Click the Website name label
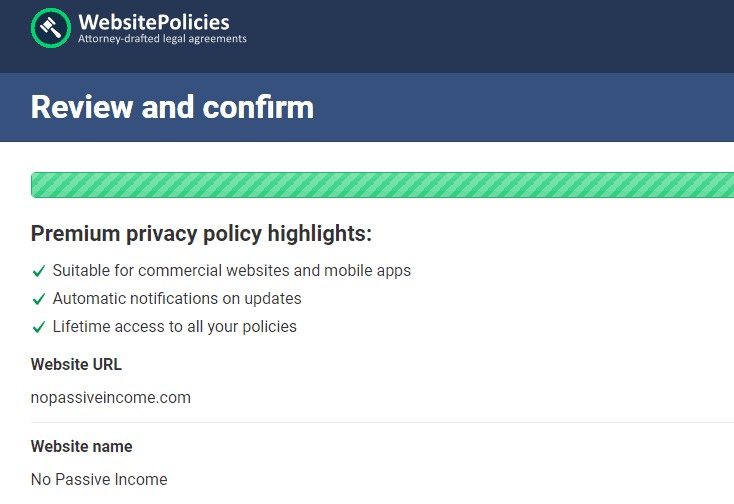This screenshot has height=504, width=734. point(81,447)
